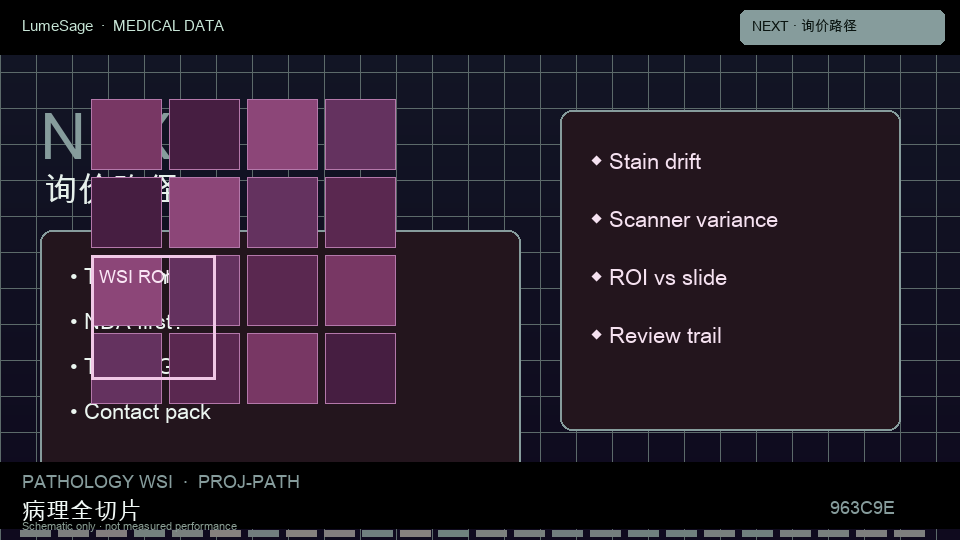Click the Scanner variance item
Screen dimensions: 960x540
point(693,220)
